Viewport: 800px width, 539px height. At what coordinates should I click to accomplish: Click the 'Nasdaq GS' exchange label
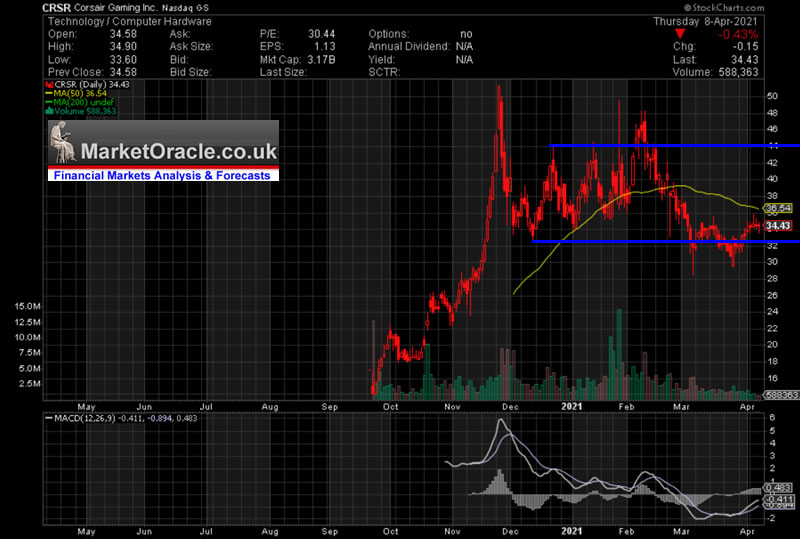(185, 8)
